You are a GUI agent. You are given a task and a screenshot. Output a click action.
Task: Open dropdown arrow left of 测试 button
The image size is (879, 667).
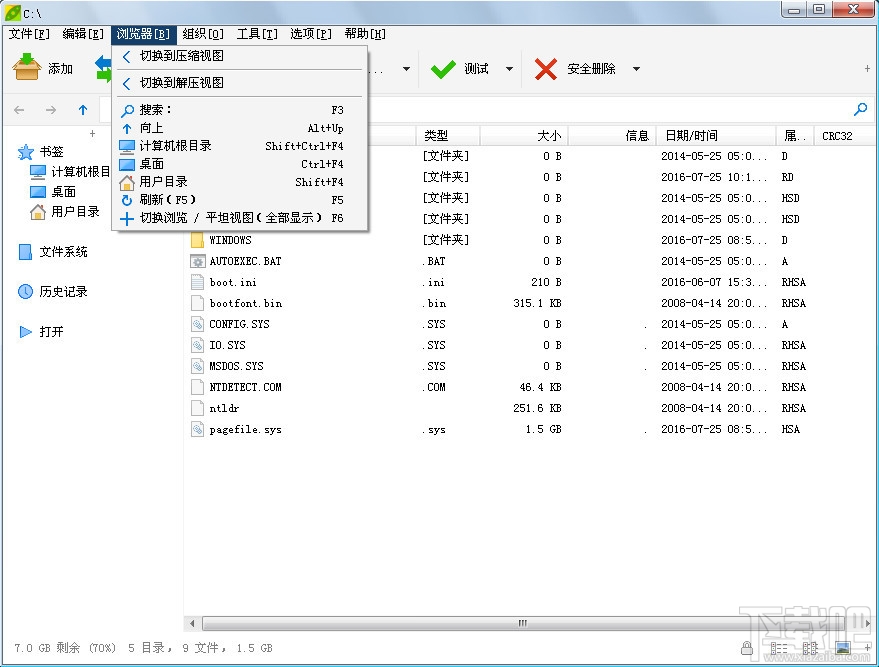[x=406, y=69]
